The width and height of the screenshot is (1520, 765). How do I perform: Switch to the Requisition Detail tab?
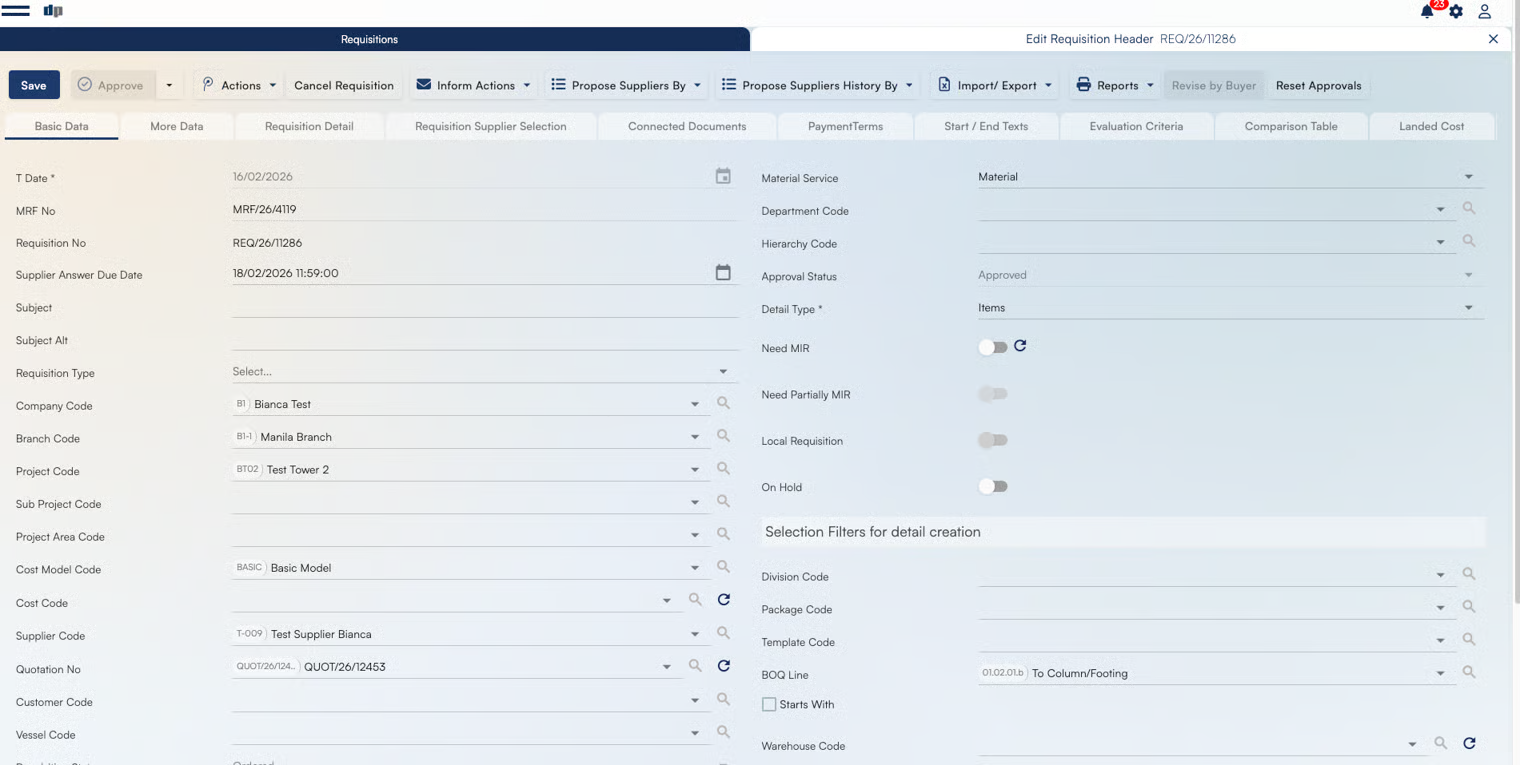pos(309,127)
